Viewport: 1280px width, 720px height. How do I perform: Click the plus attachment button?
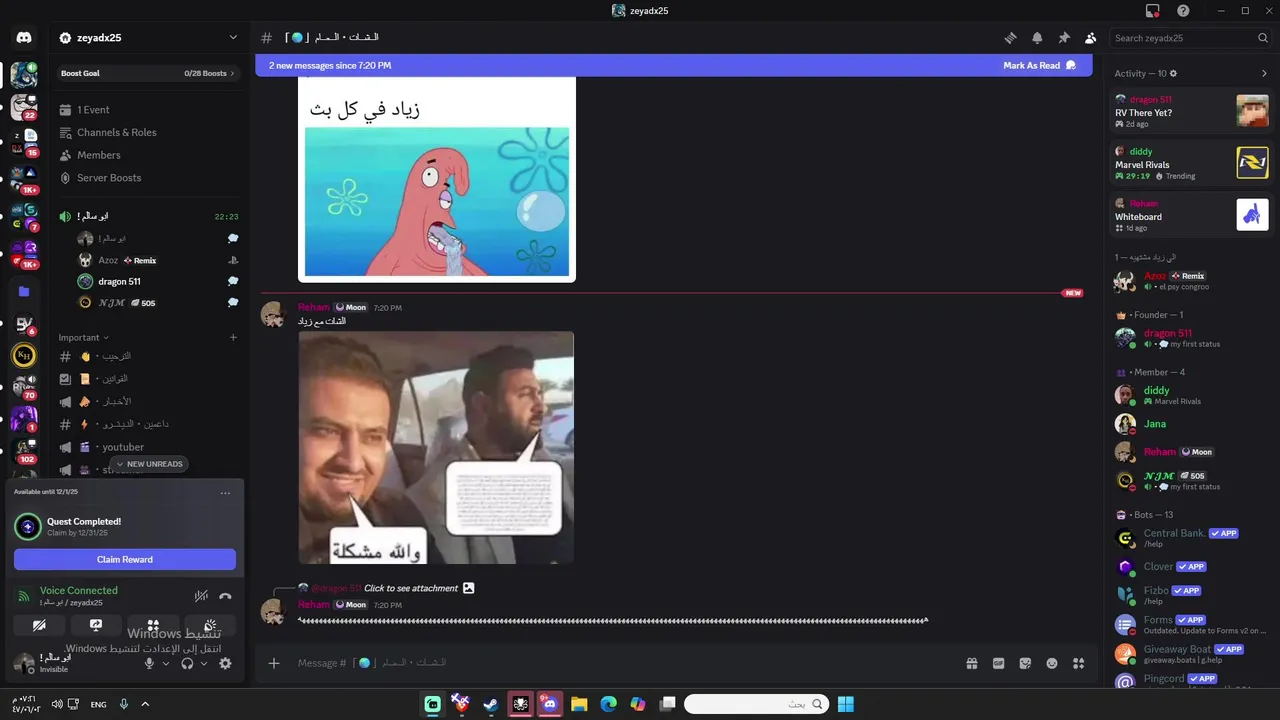pos(274,663)
